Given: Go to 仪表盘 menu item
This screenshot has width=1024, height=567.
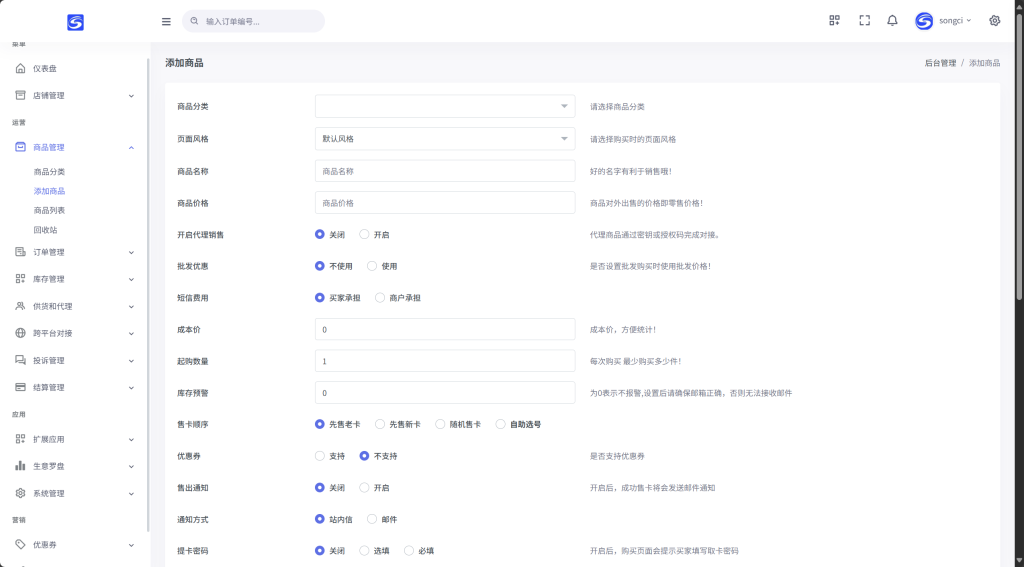Looking at the screenshot, I should [x=44, y=69].
